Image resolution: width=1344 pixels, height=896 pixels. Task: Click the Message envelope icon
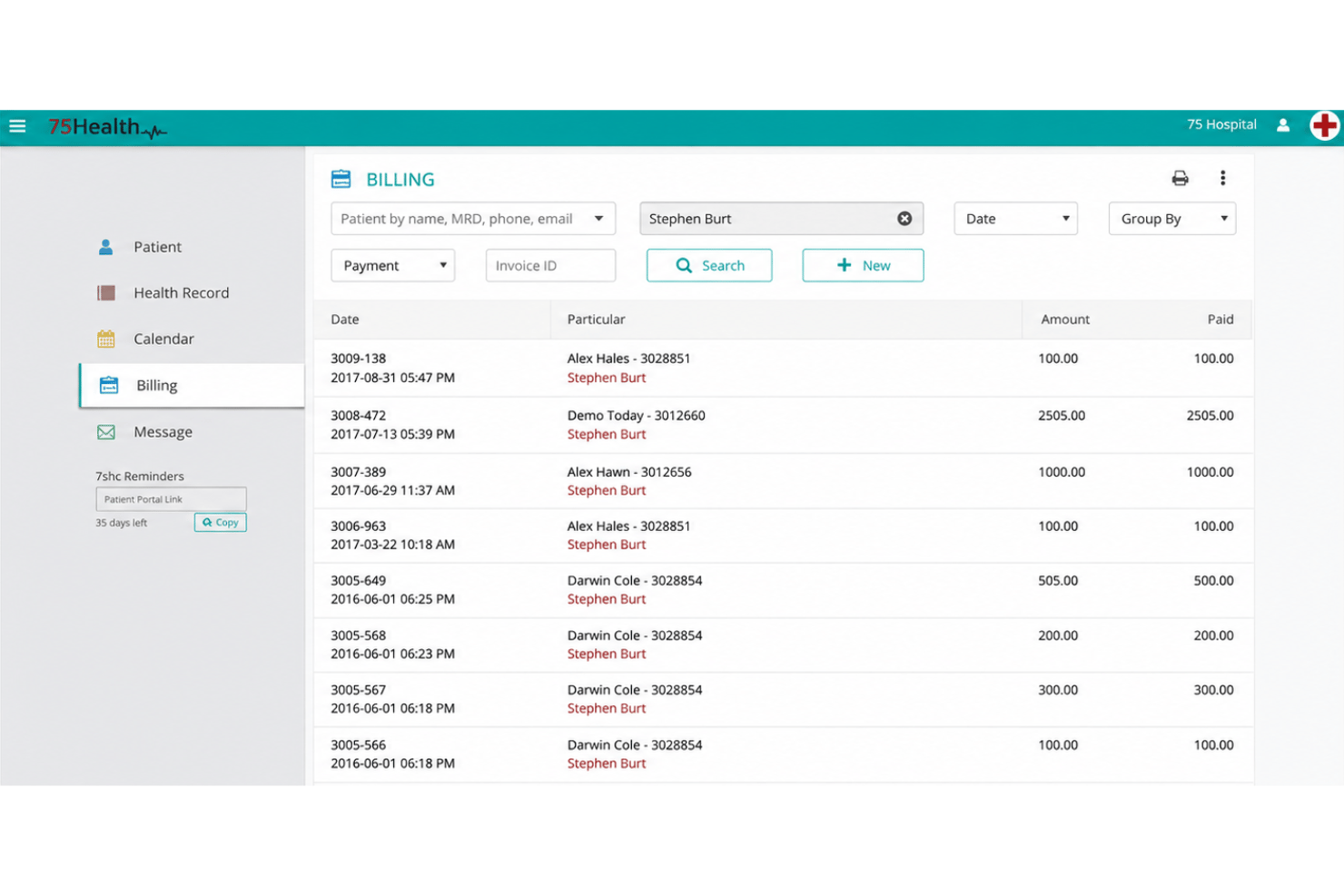coord(106,432)
